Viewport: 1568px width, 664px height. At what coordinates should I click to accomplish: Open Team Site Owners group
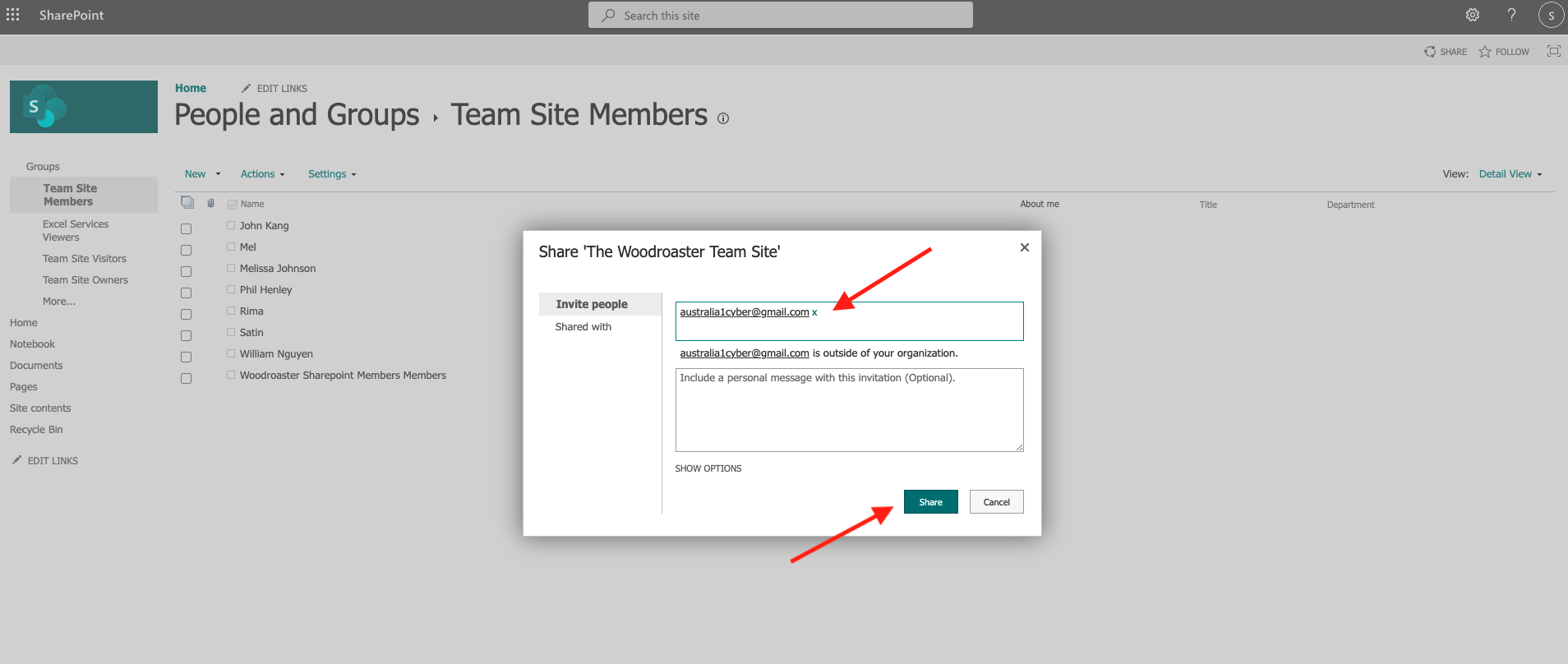(x=85, y=280)
